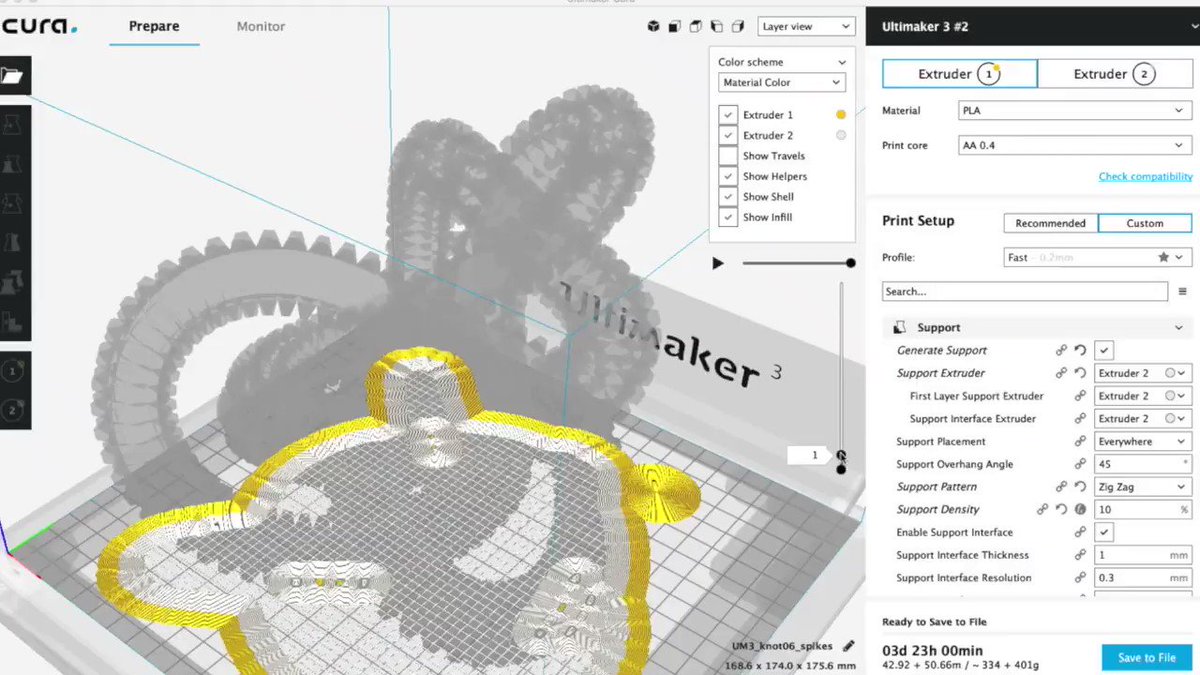Open the AA 0.4 print core dropdown
This screenshot has width=1200, height=675.
(1074, 146)
